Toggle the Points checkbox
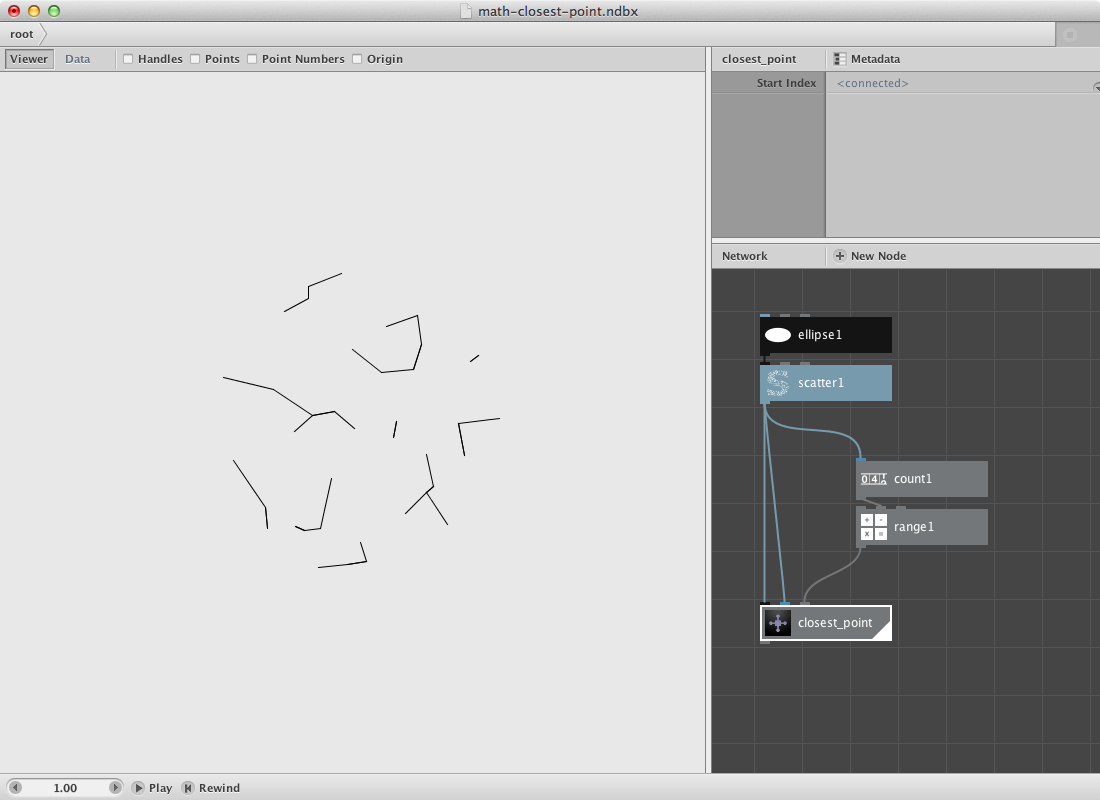The width and height of the screenshot is (1100, 800). [x=195, y=59]
